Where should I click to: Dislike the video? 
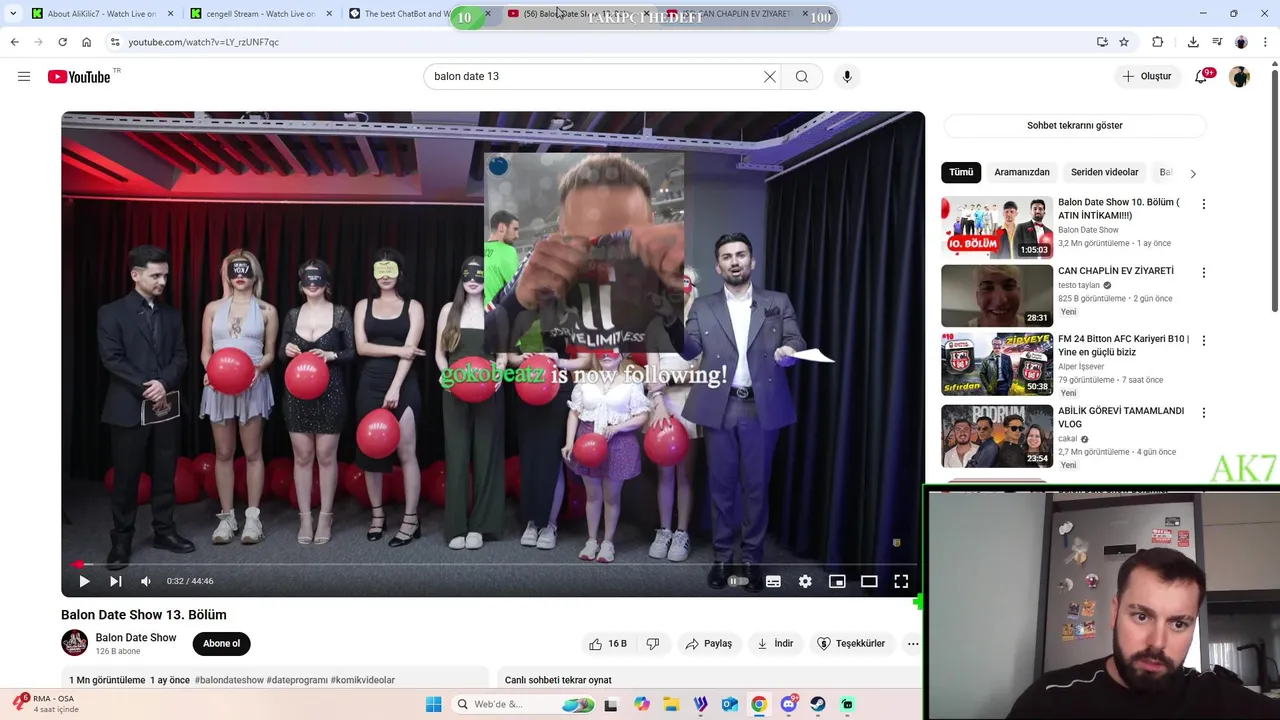[653, 644]
